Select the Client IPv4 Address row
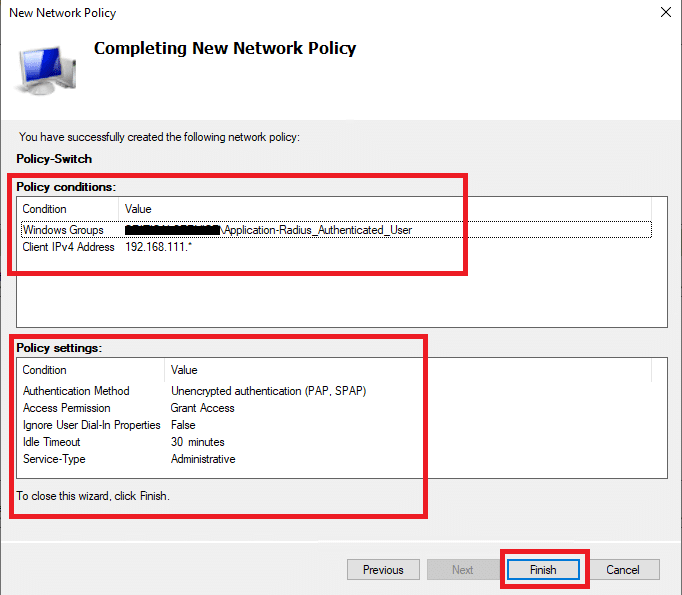 tap(69, 247)
